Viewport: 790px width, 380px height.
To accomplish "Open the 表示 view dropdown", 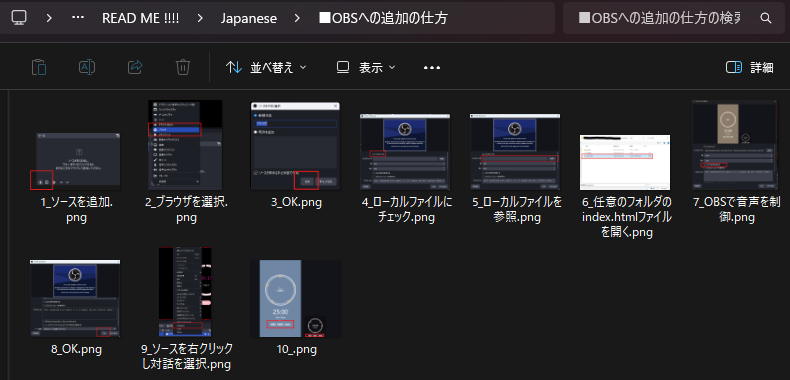I will [x=366, y=68].
